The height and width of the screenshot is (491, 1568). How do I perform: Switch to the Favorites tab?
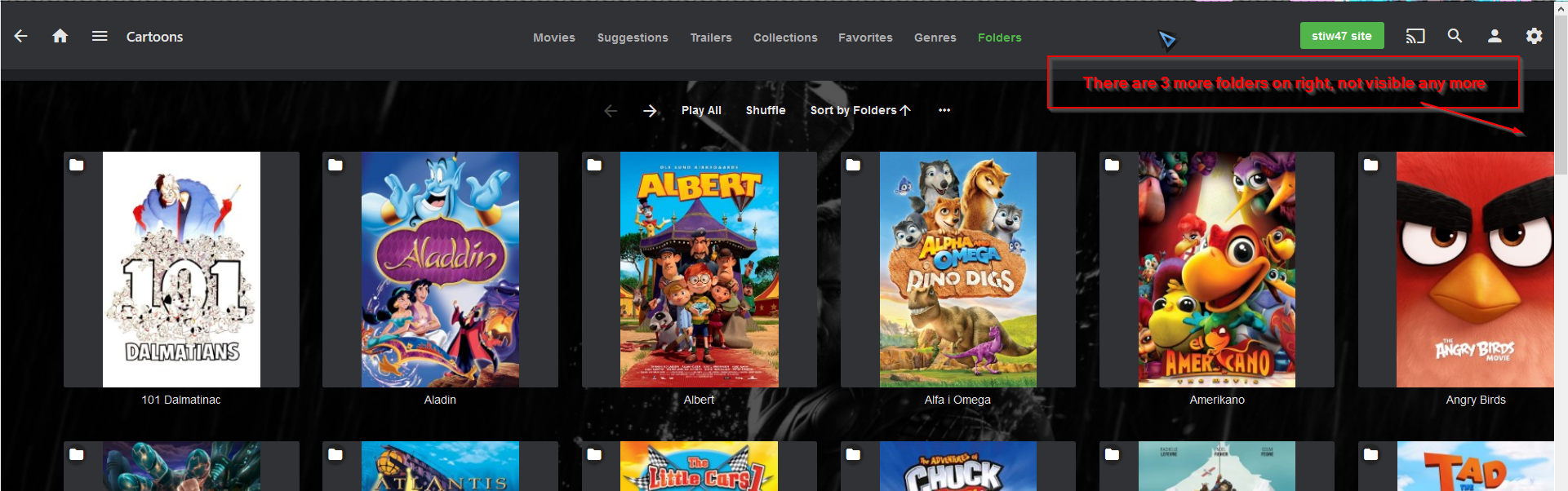pos(865,38)
